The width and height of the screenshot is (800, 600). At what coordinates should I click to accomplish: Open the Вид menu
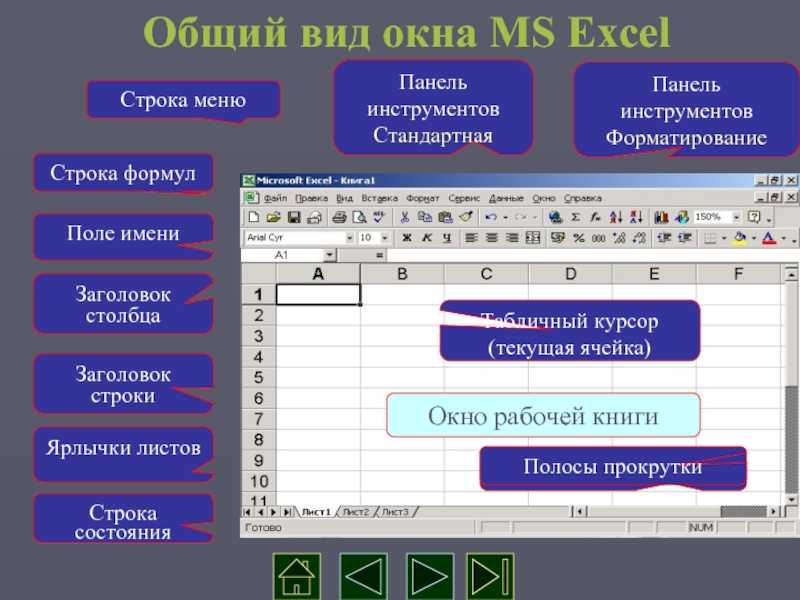344,198
